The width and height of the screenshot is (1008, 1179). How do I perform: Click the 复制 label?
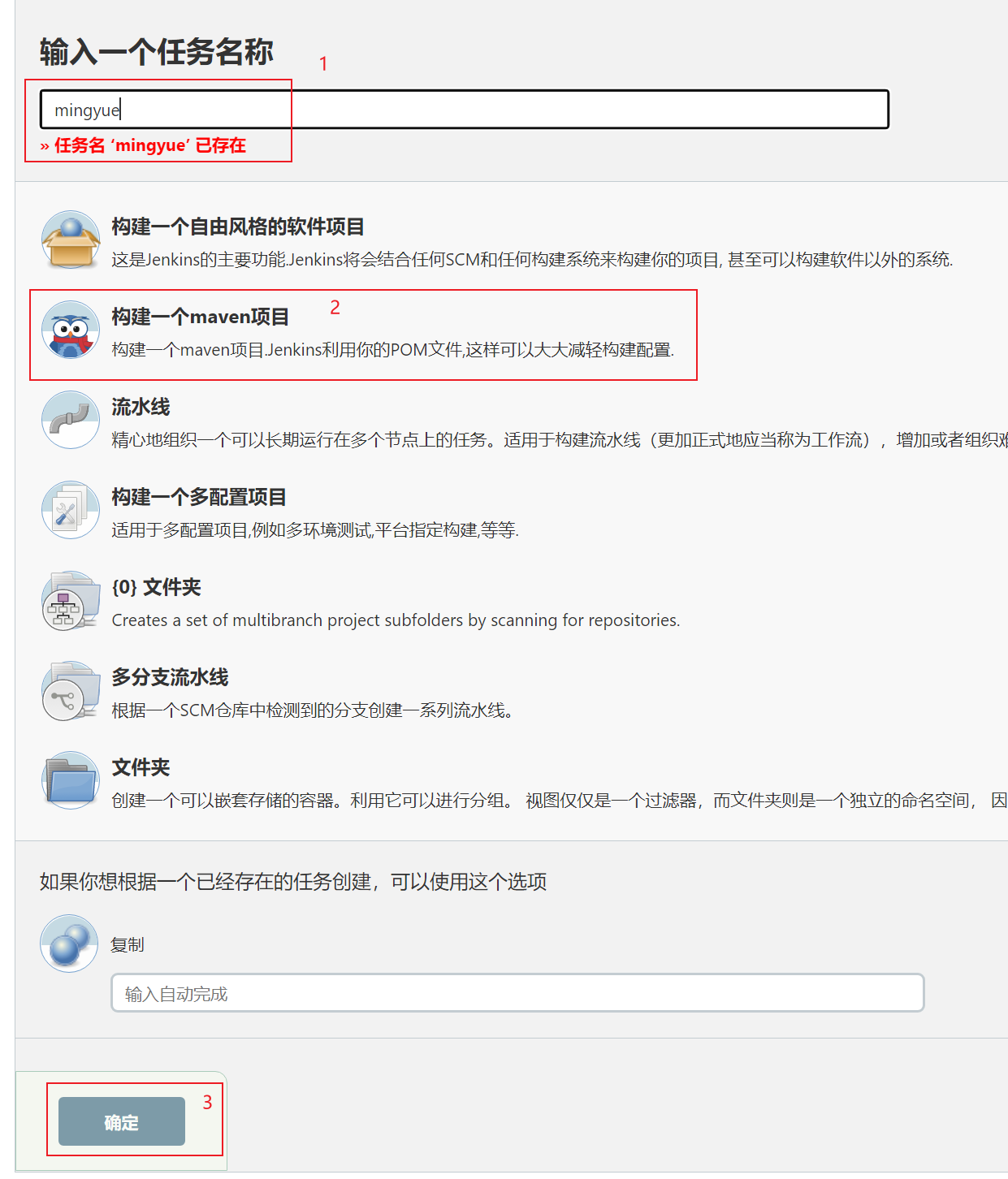pyautogui.click(x=128, y=944)
